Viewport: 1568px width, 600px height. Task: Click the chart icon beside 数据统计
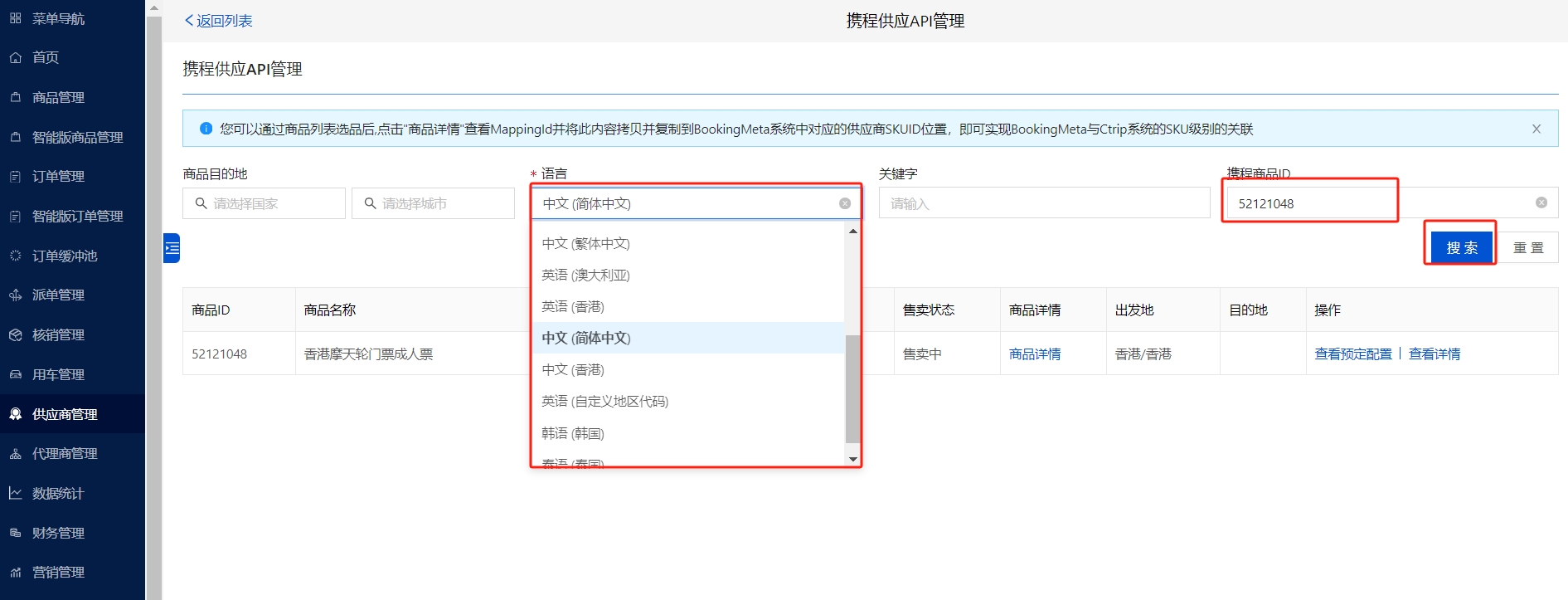(x=15, y=493)
